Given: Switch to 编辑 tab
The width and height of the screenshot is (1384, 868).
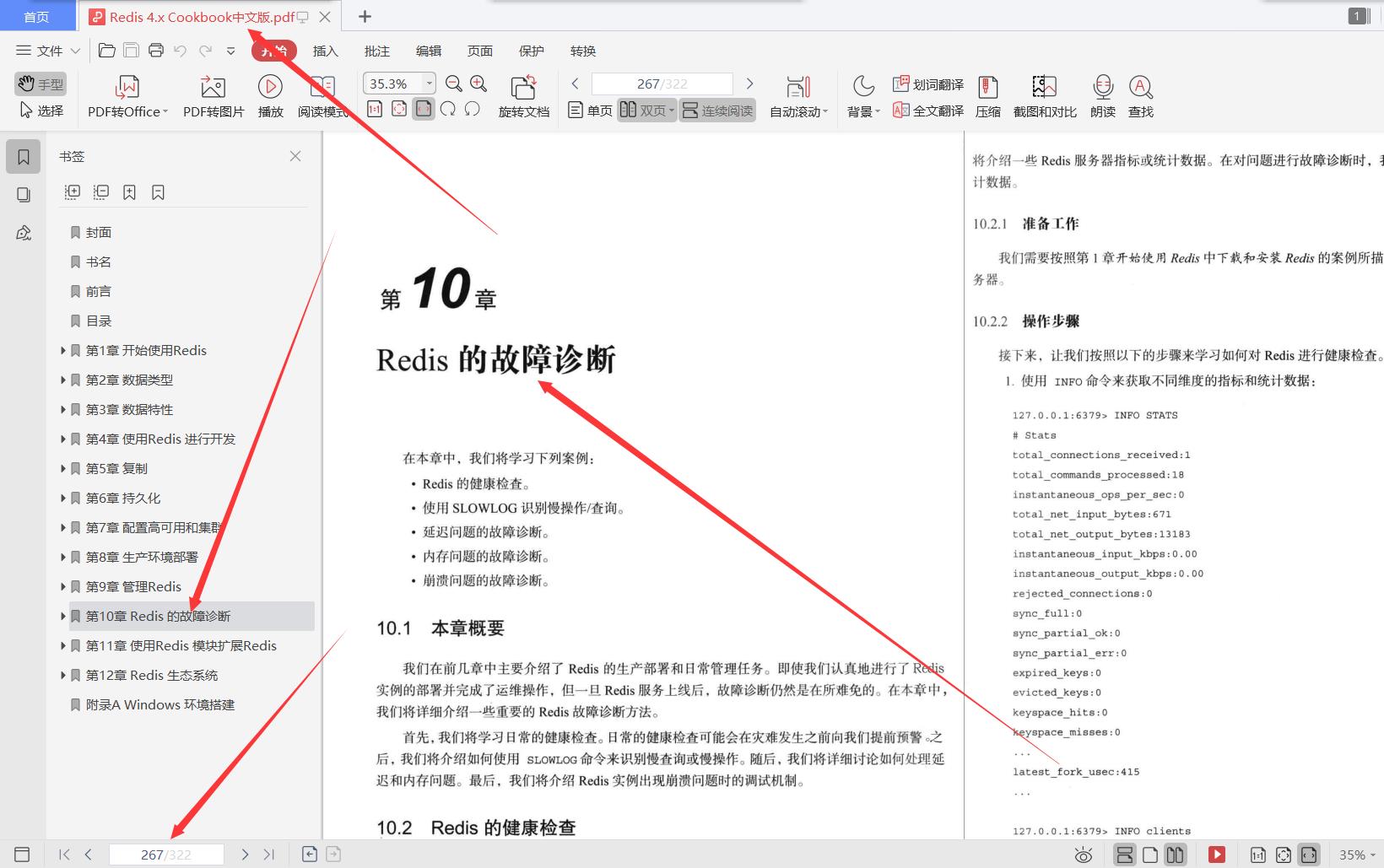Looking at the screenshot, I should (429, 51).
